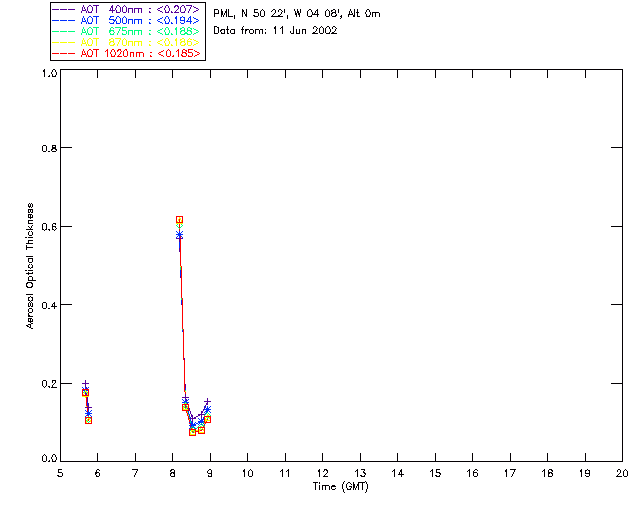Click the x-axis tick label 11
The width and height of the screenshot is (640, 512).
285,473
